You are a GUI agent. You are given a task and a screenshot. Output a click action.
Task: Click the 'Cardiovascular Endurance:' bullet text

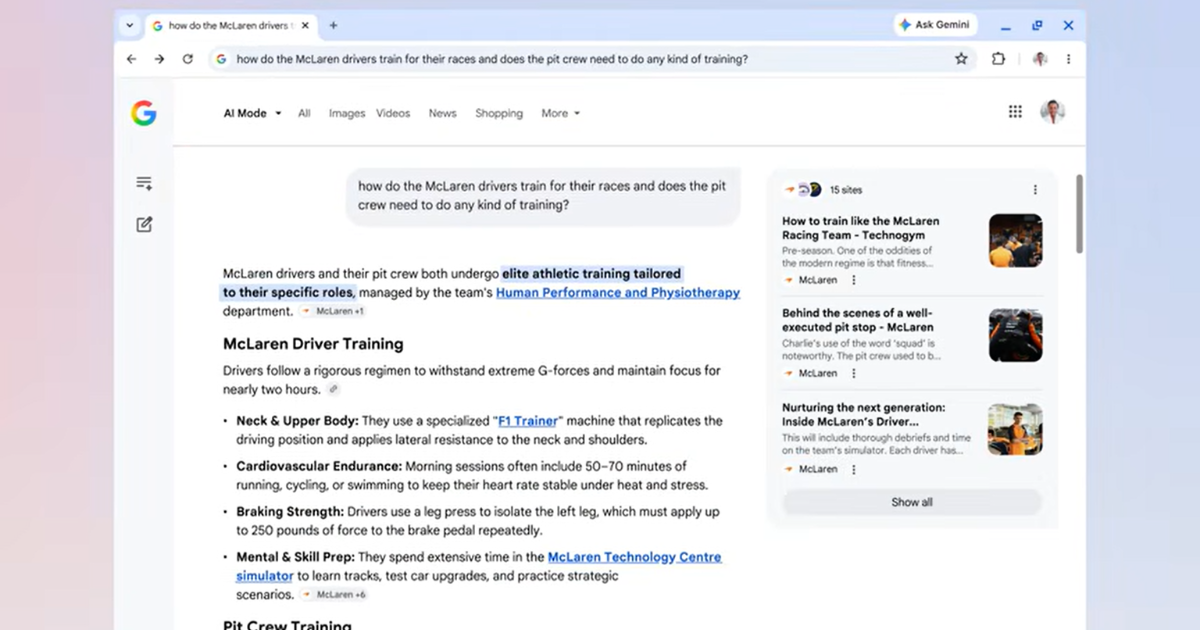(319, 466)
